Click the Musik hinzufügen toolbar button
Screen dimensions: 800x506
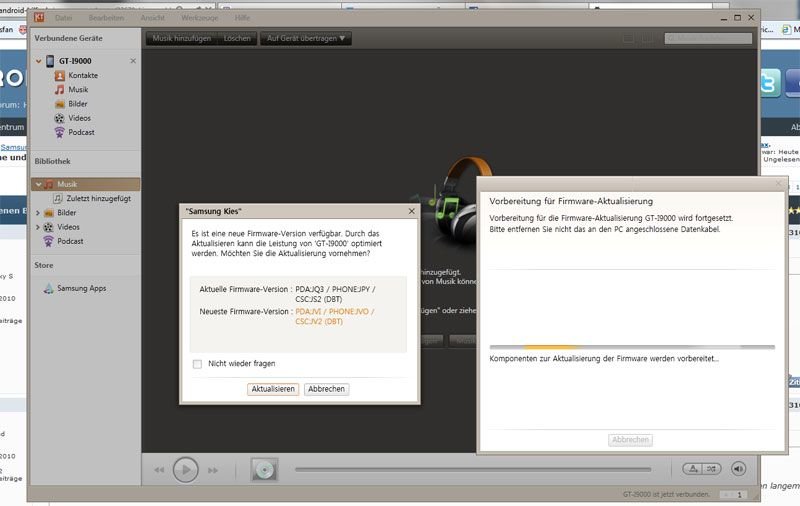(182, 38)
